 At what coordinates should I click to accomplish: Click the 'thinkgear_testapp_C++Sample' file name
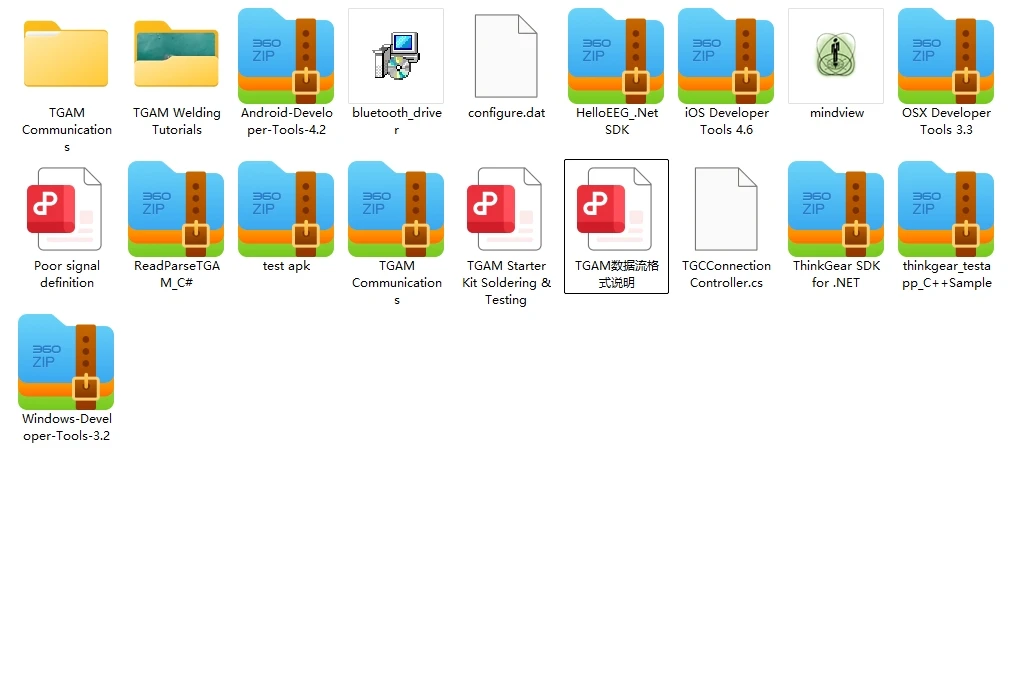click(946, 274)
